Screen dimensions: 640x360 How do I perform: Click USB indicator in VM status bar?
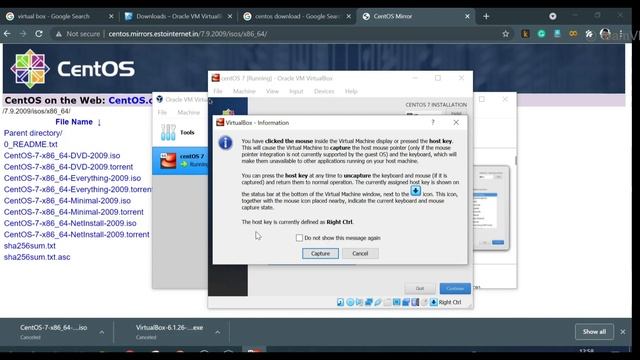[x=378, y=302]
